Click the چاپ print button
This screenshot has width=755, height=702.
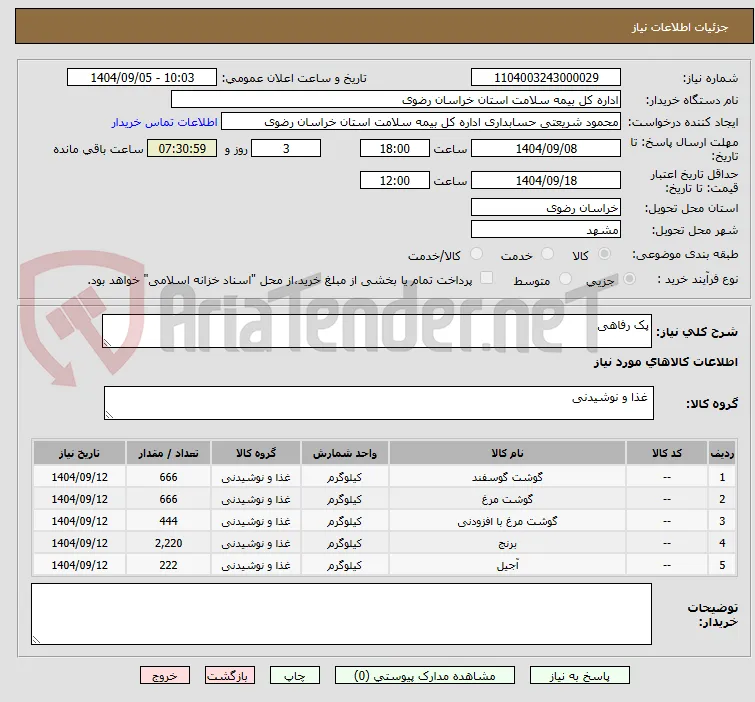(x=295, y=676)
